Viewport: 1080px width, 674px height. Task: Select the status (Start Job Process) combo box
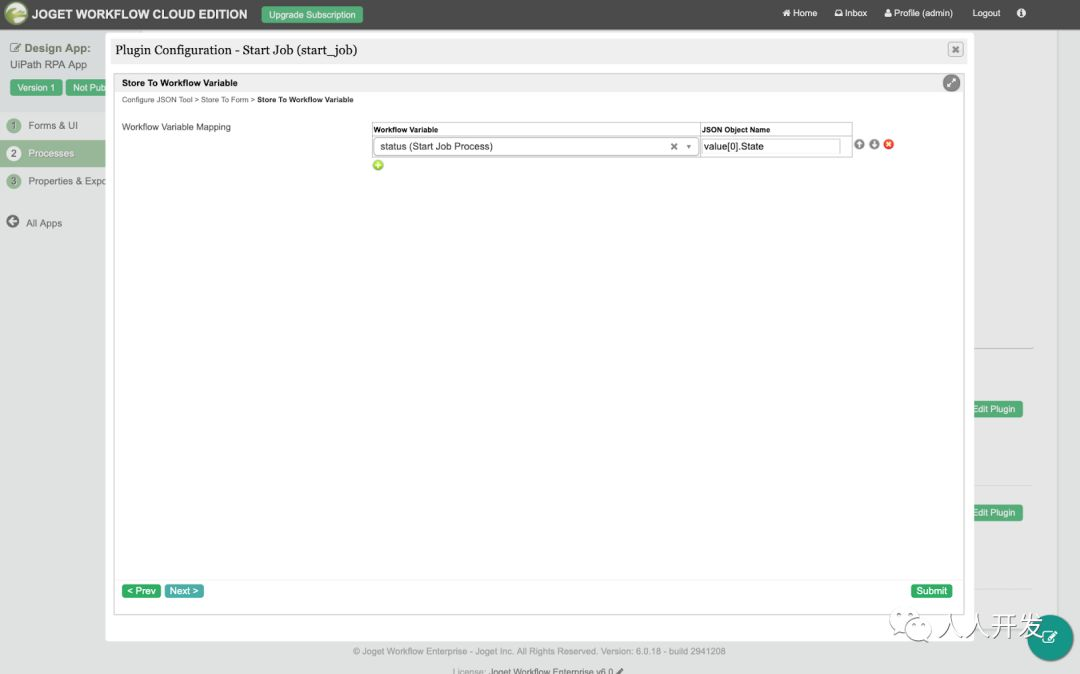[x=535, y=147]
